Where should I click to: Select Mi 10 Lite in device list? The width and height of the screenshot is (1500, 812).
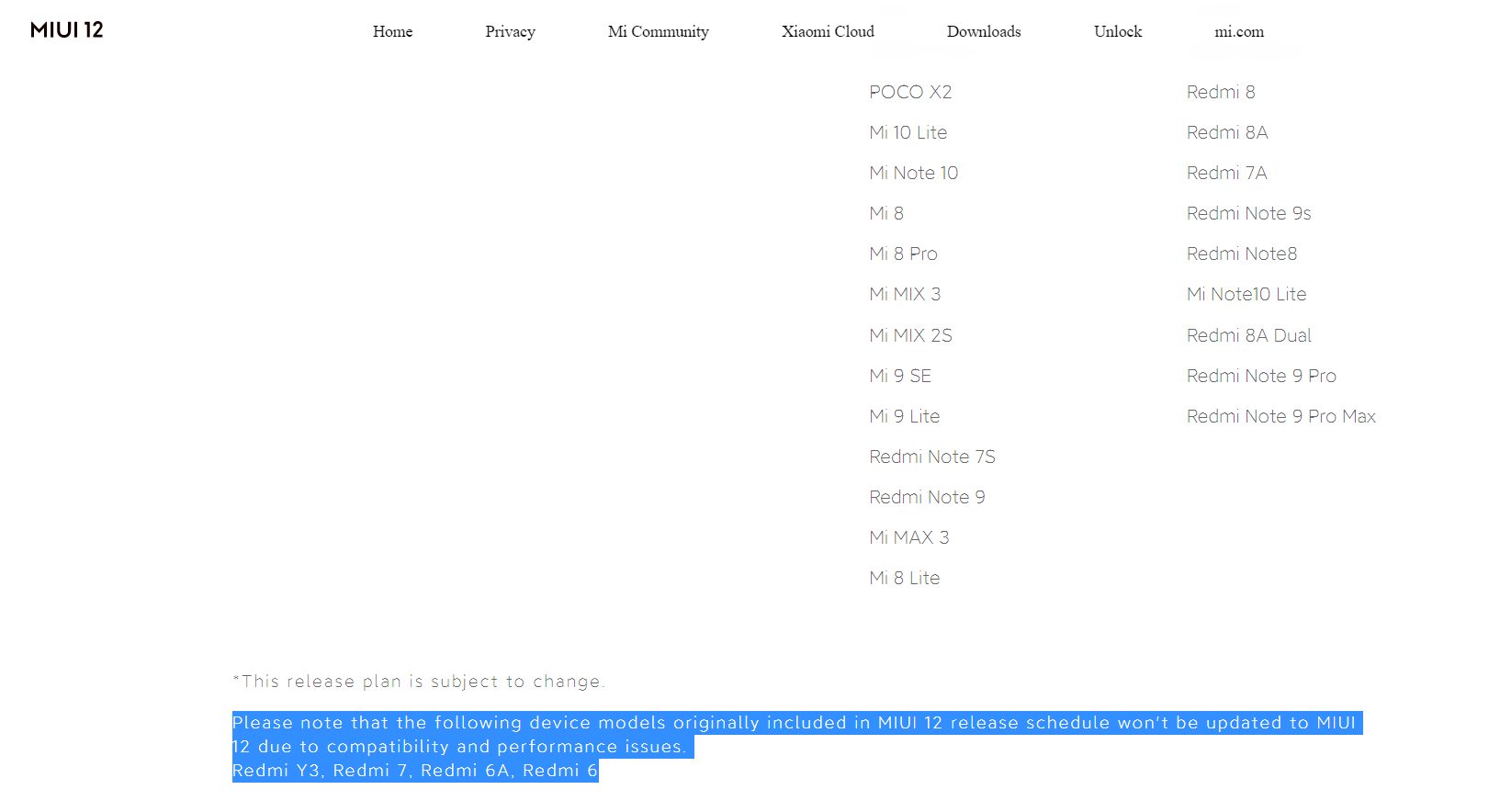click(x=908, y=132)
